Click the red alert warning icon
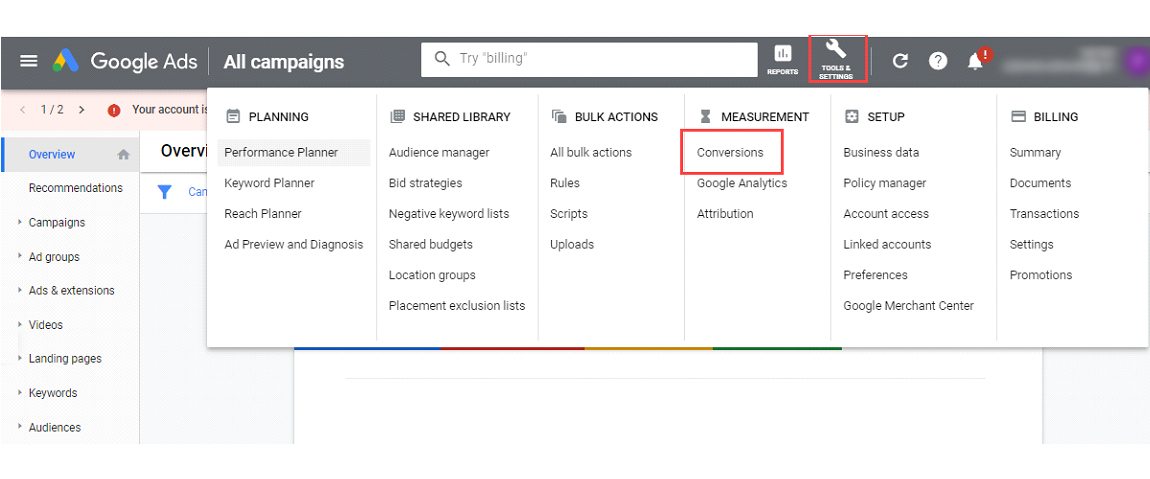The image size is (1150, 479). 114,110
